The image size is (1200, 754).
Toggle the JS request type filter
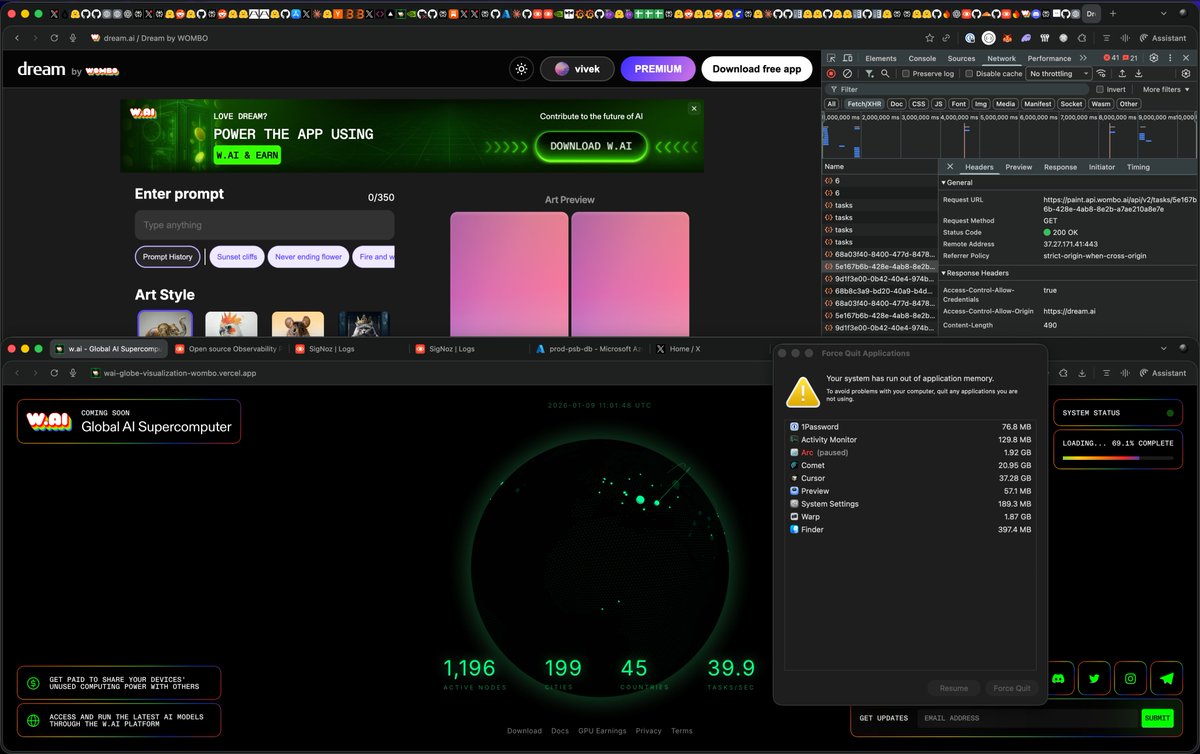(938, 104)
